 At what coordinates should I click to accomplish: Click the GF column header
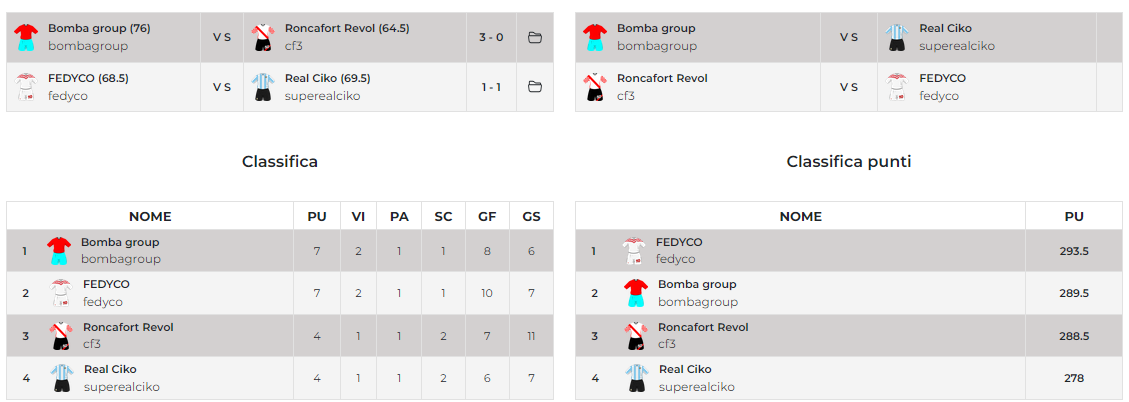point(487,216)
